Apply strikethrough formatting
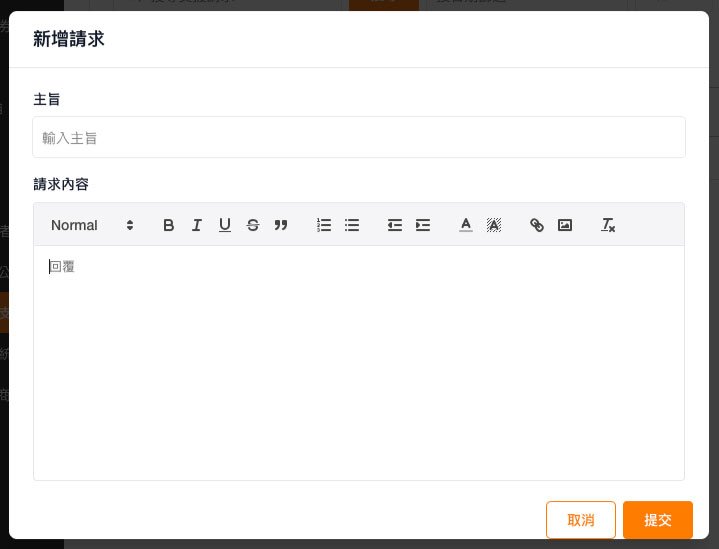The height and width of the screenshot is (549, 719). pos(253,225)
